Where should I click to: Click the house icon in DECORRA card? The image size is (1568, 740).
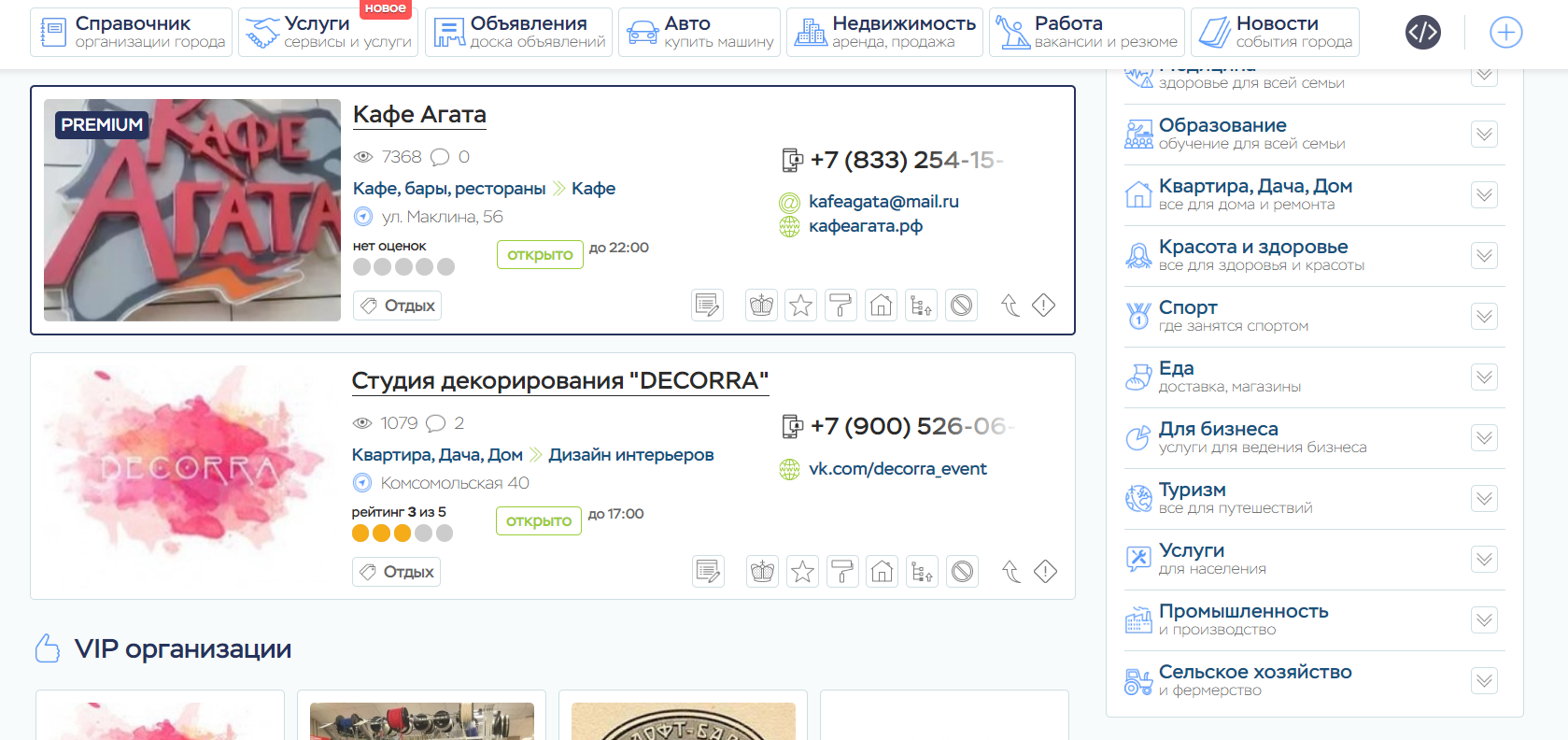pos(883,572)
